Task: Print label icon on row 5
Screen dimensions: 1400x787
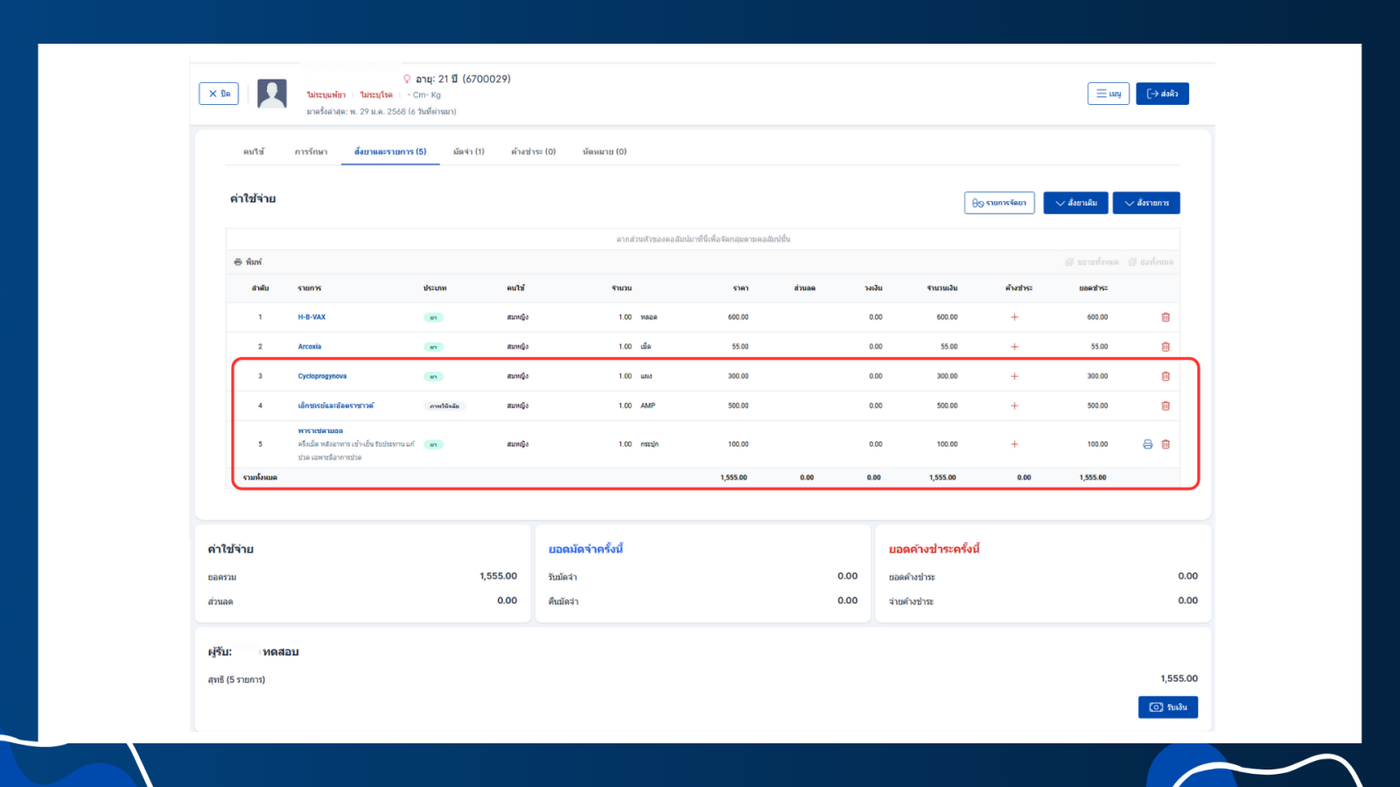Action: 1147,444
